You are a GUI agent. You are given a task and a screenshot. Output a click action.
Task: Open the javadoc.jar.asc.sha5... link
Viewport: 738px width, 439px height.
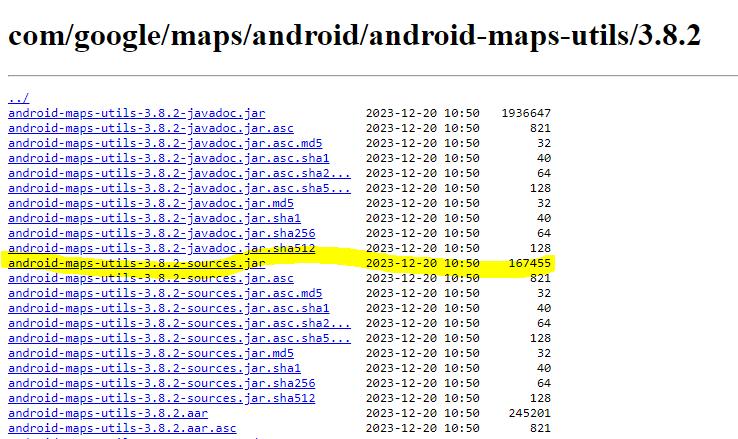point(179,189)
